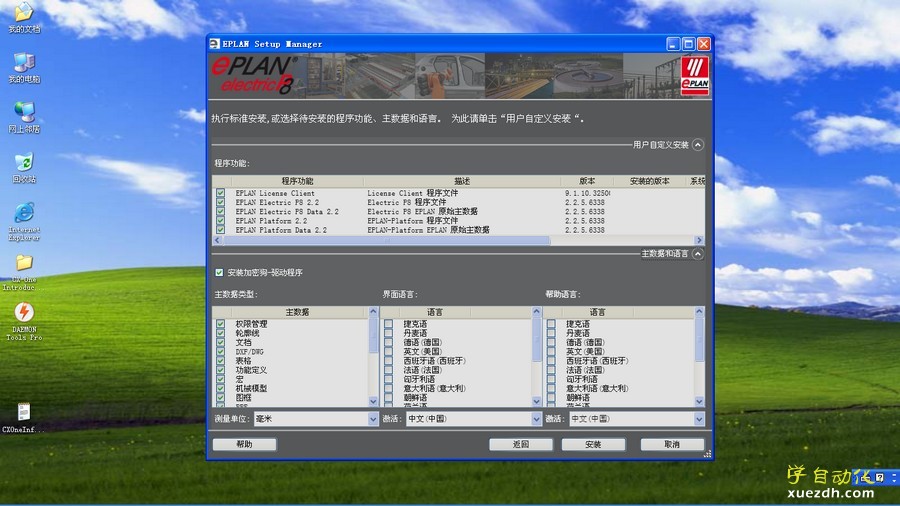Click down arrow of 主数据 list scrollbar
The width and height of the screenshot is (900, 506).
click(x=373, y=402)
